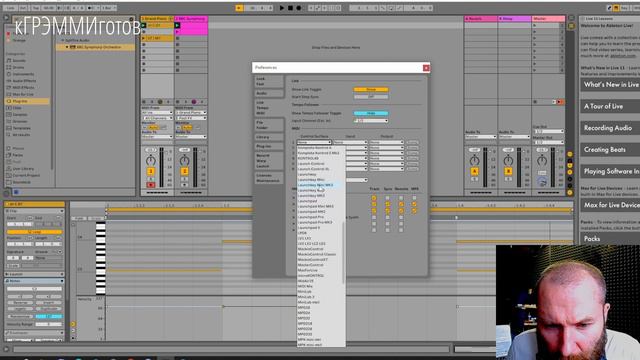The image size is (640, 360).
Task: Toggle BBC Symphony track activator button 2
Action: tap(184, 171)
